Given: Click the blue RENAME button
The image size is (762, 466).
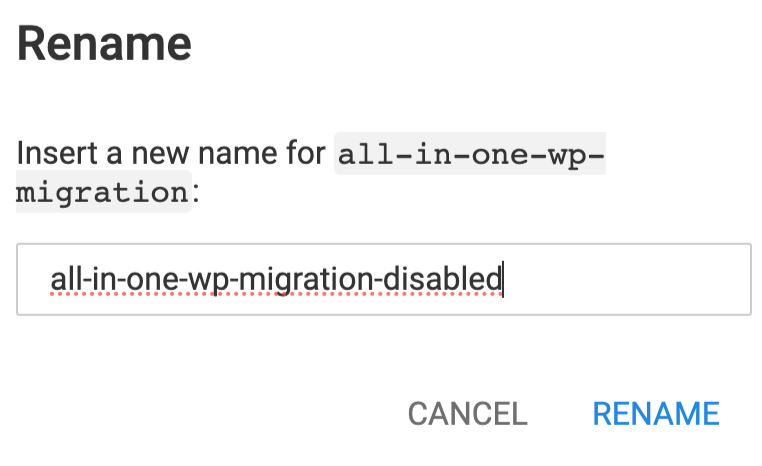Looking at the screenshot, I should [655, 413].
